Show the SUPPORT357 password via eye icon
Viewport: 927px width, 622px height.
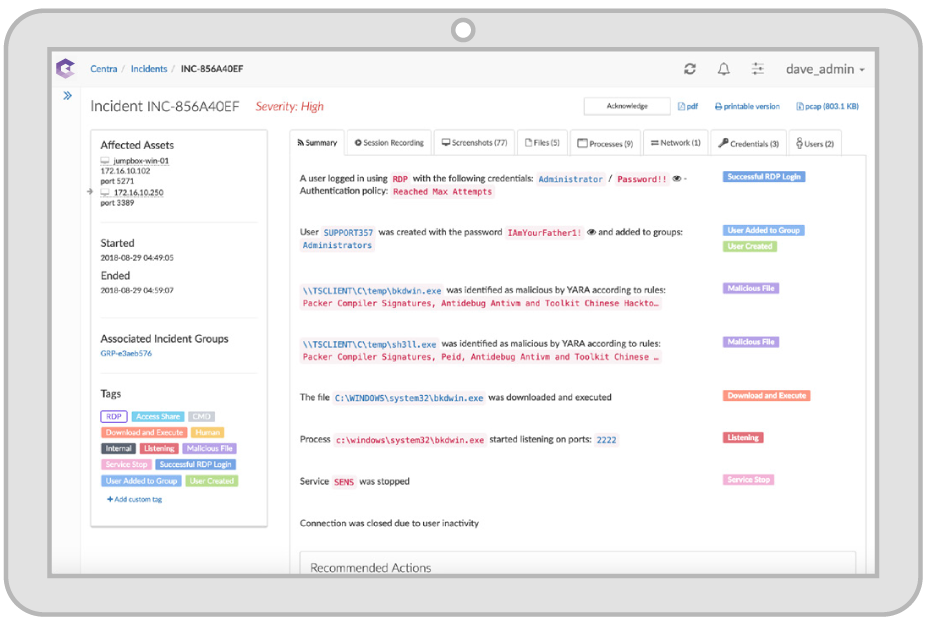tap(591, 232)
